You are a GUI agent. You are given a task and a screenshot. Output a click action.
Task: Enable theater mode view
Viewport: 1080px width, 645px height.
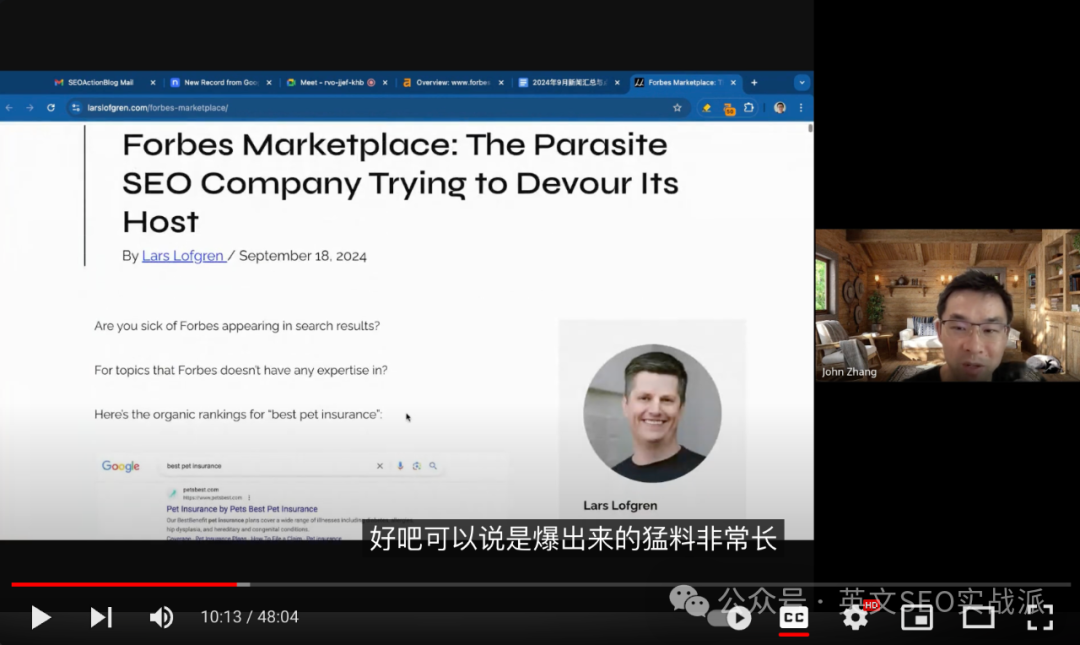pyautogui.click(x=978, y=617)
